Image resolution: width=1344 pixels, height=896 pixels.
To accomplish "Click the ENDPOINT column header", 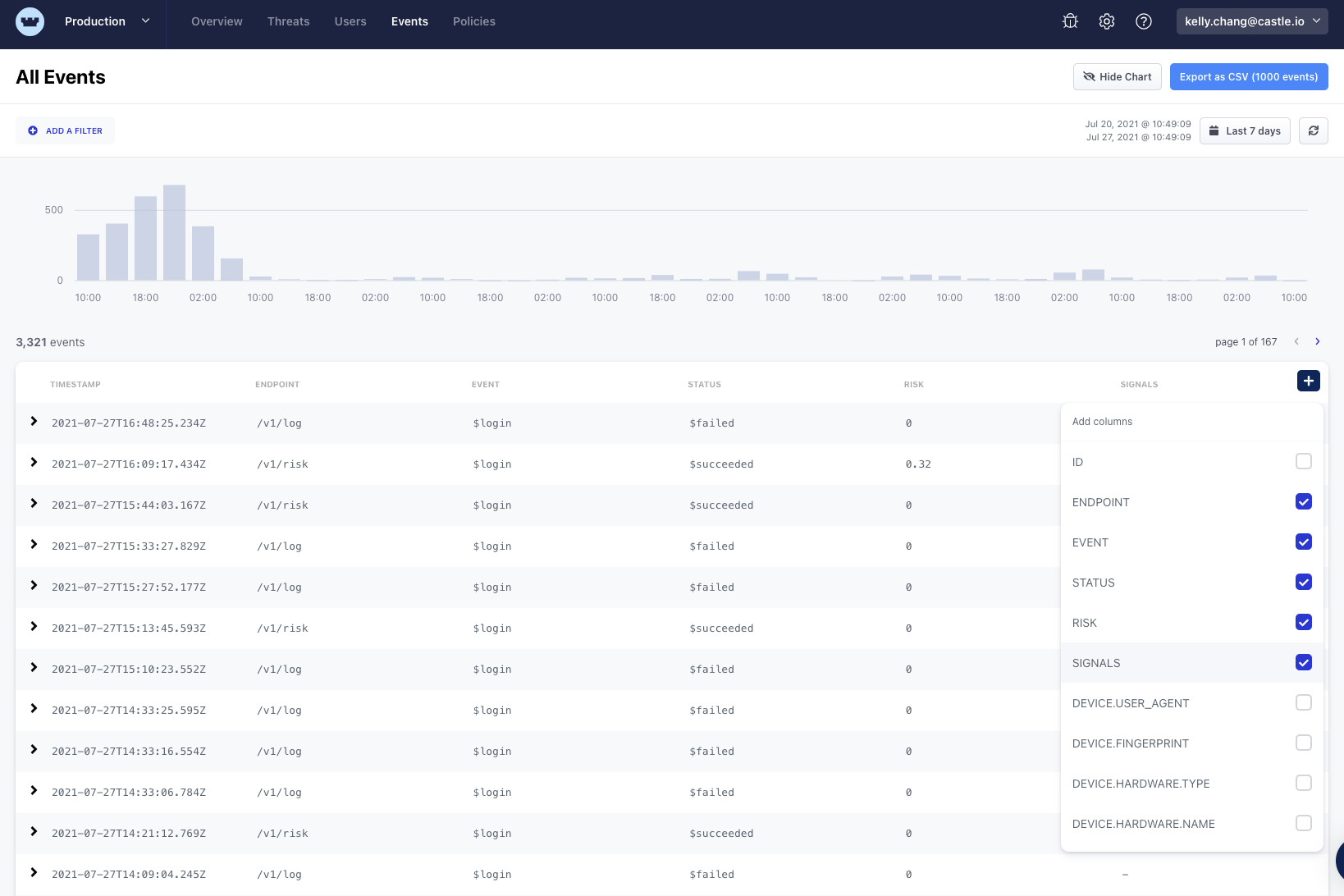I will point(277,384).
